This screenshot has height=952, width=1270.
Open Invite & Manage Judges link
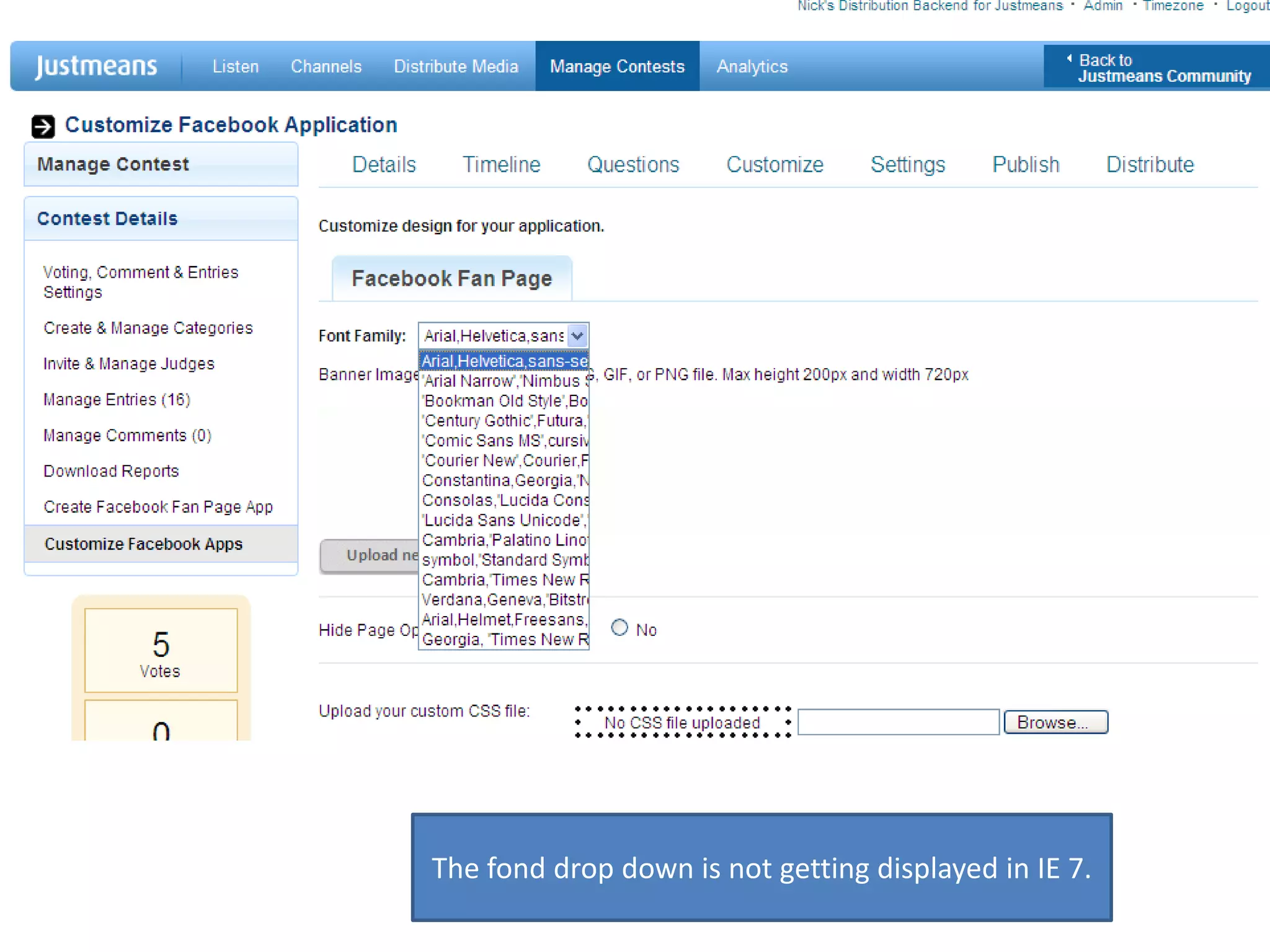129,364
